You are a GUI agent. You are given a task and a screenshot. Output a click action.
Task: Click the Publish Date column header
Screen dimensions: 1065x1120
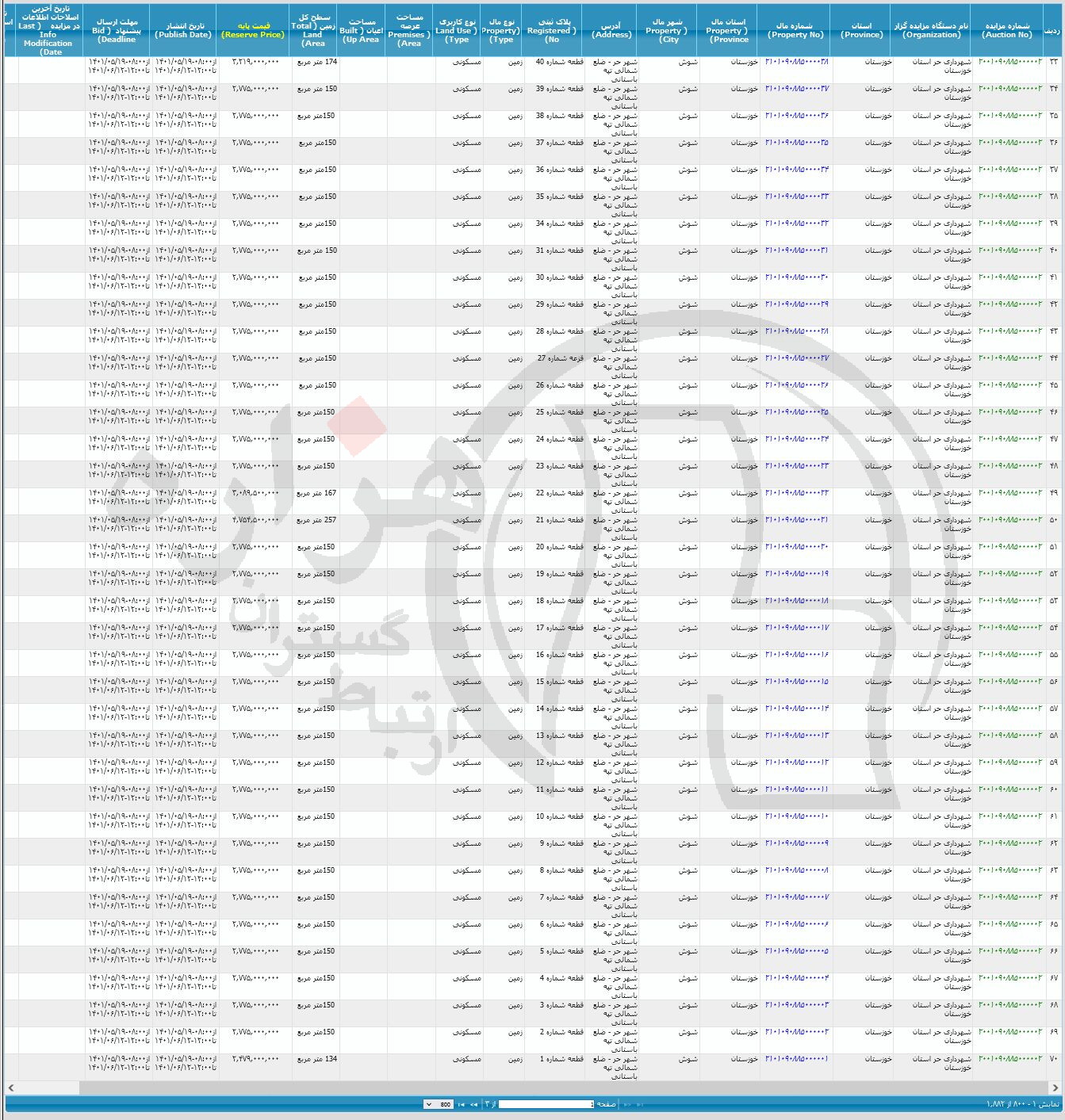tap(185, 30)
